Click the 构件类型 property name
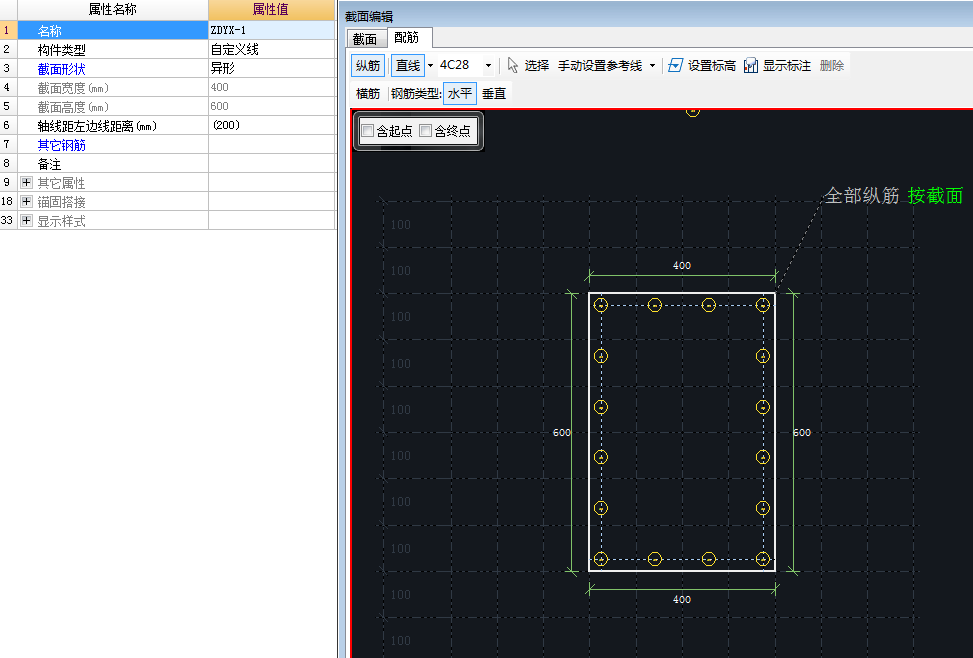 click(61, 50)
